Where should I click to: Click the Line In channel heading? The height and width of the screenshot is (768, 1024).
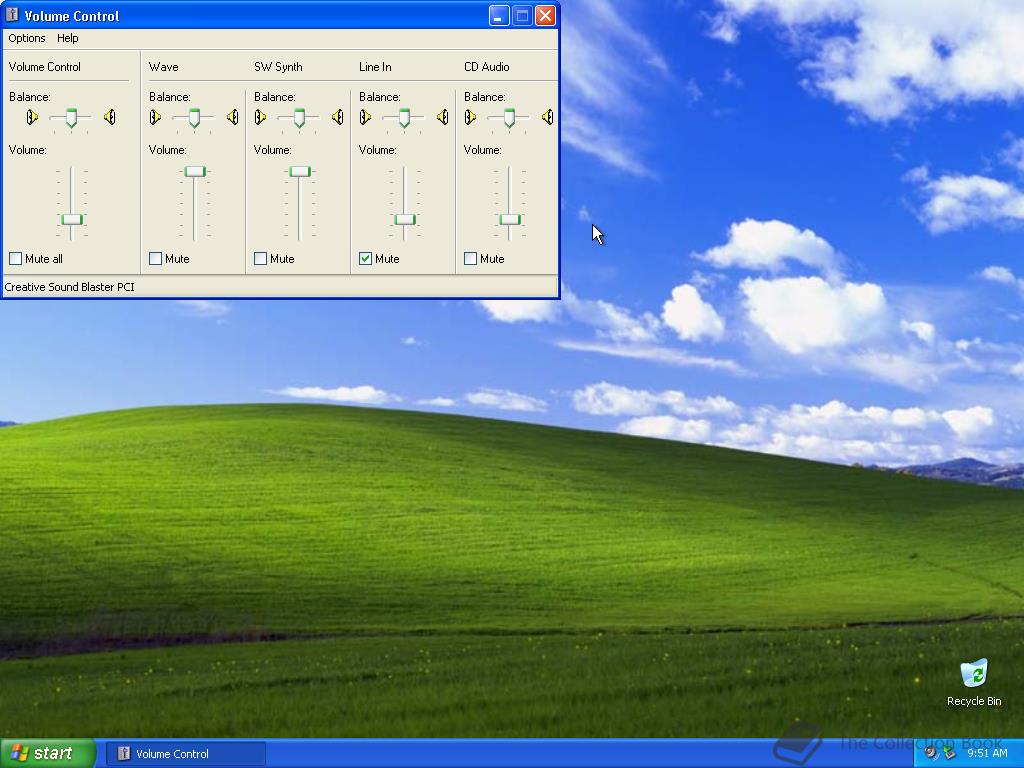(375, 67)
